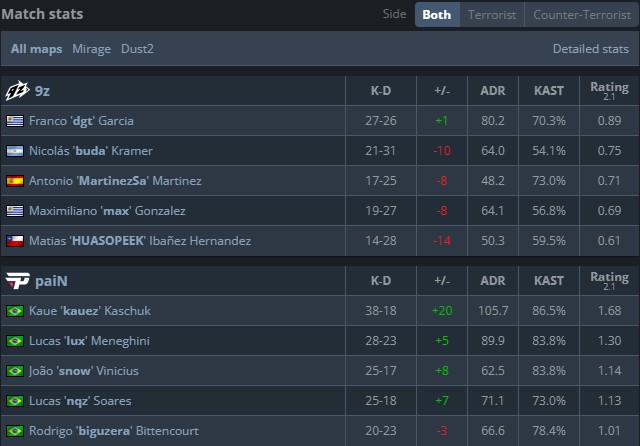640x446 pixels.
Task: Switch side filter to Counter-Terrorist
Action: coord(581,15)
